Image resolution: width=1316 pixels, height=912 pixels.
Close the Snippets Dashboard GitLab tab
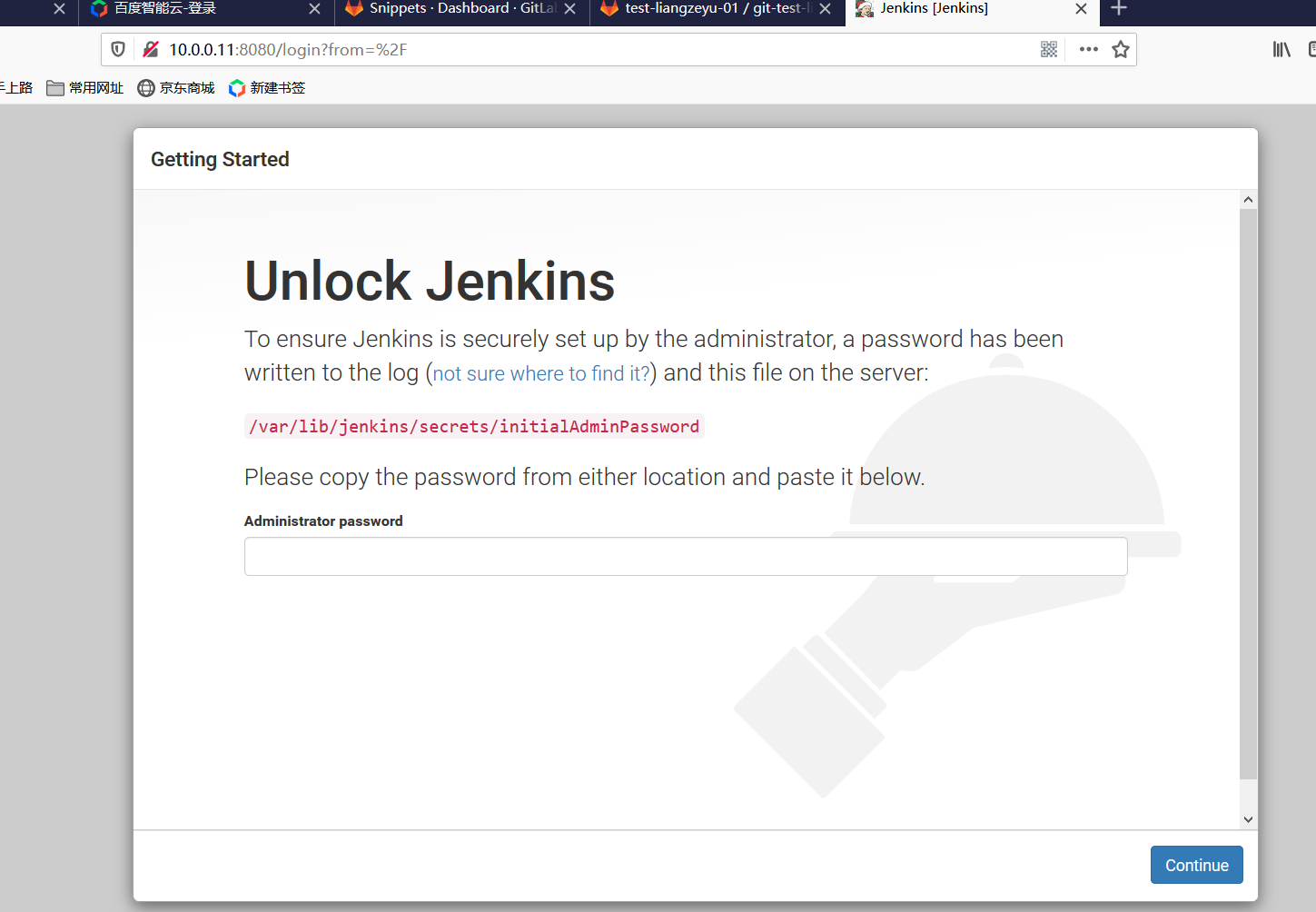coord(569,9)
